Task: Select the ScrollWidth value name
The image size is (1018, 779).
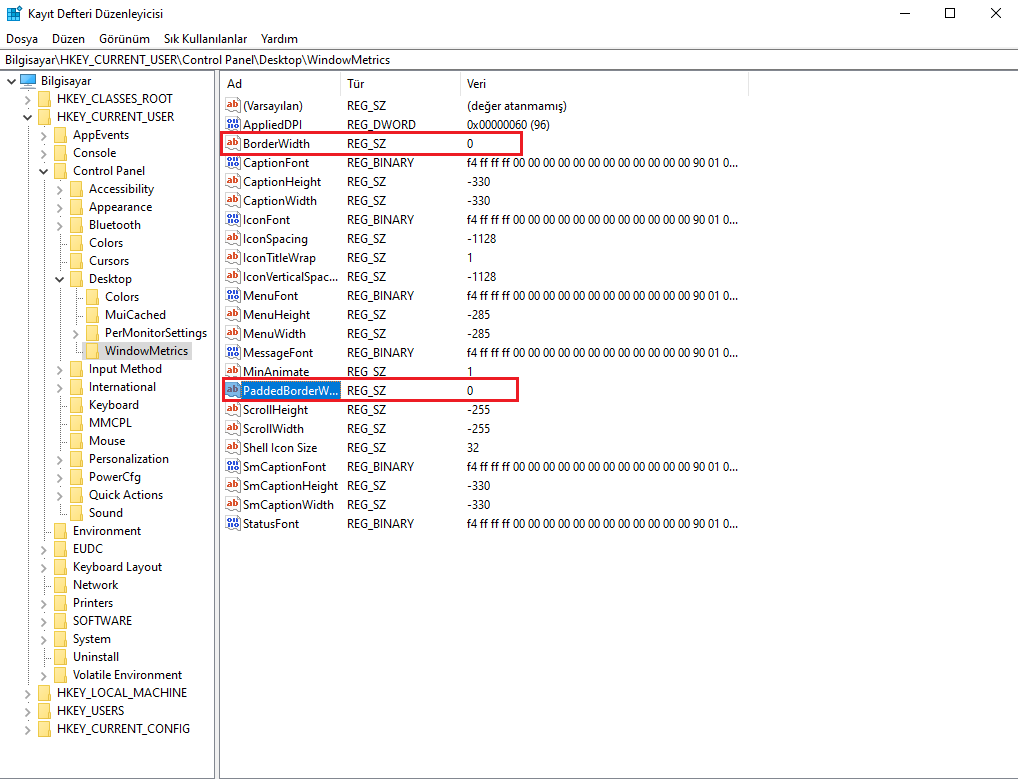Action: coord(273,428)
